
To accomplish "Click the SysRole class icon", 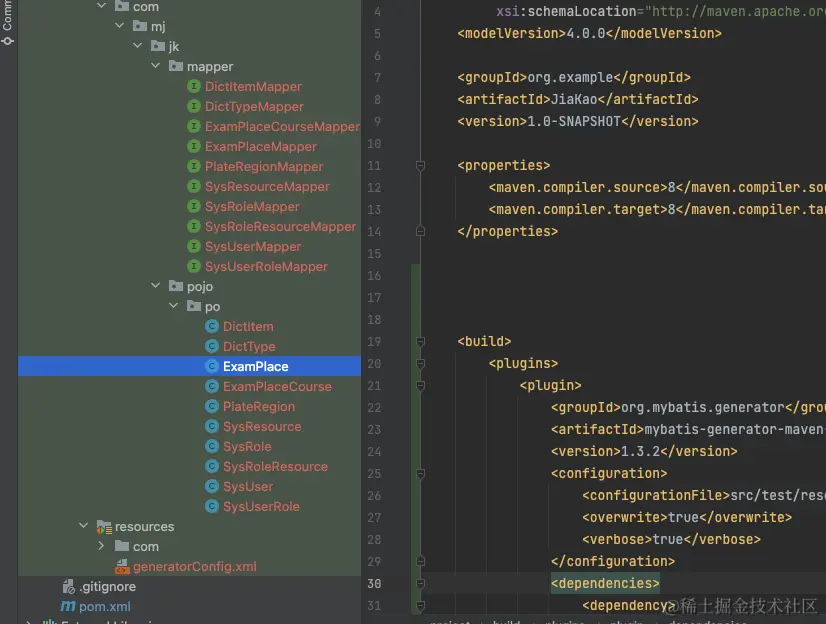I will tap(212, 447).
